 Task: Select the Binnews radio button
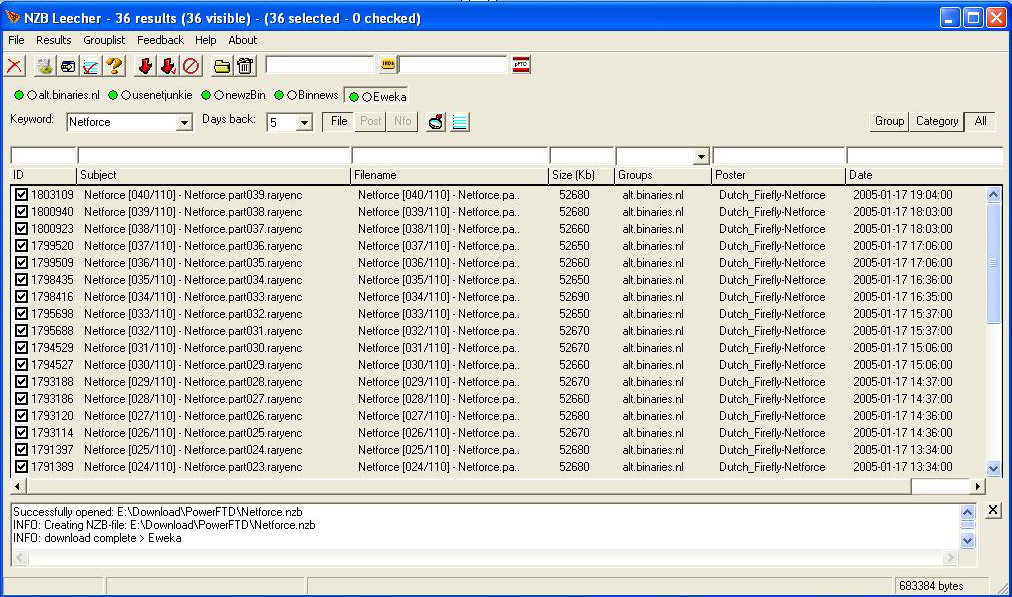pos(292,96)
